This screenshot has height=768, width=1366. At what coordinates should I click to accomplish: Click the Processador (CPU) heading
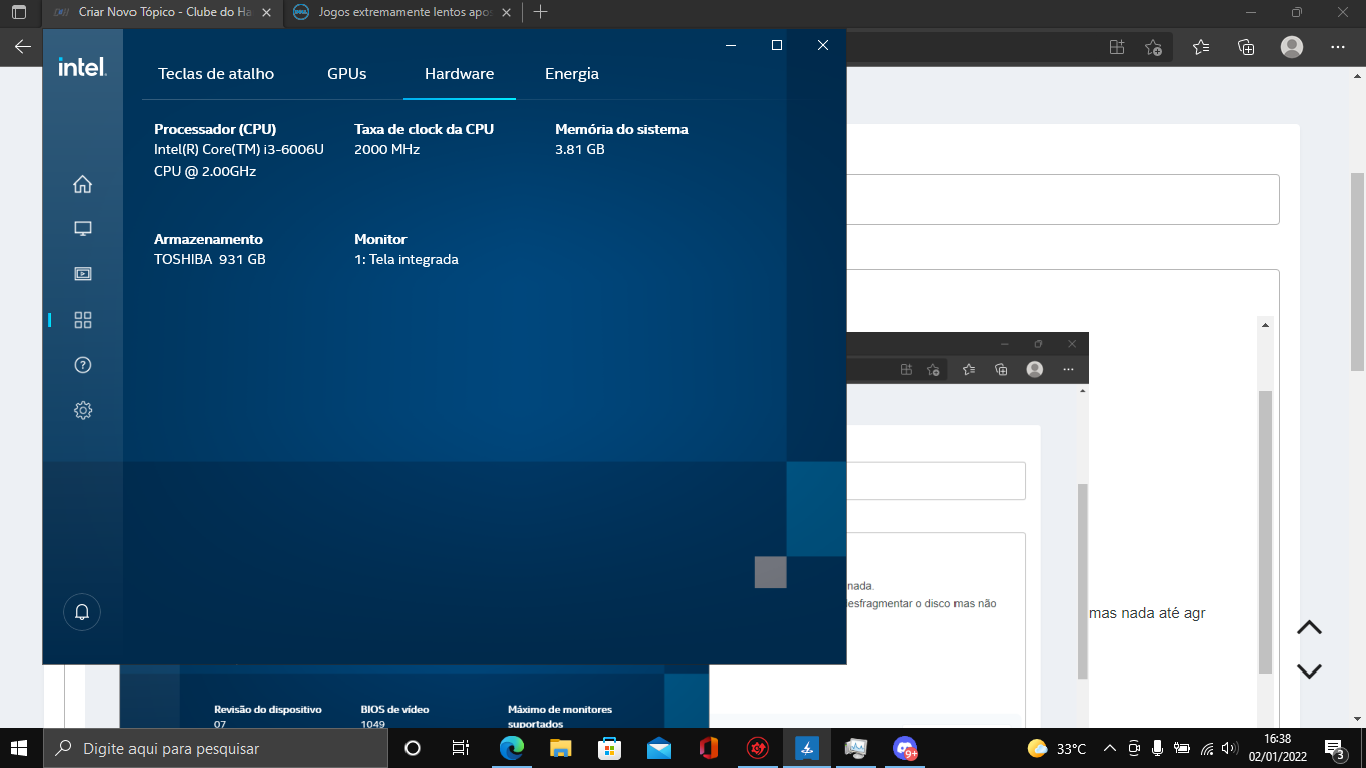215,129
